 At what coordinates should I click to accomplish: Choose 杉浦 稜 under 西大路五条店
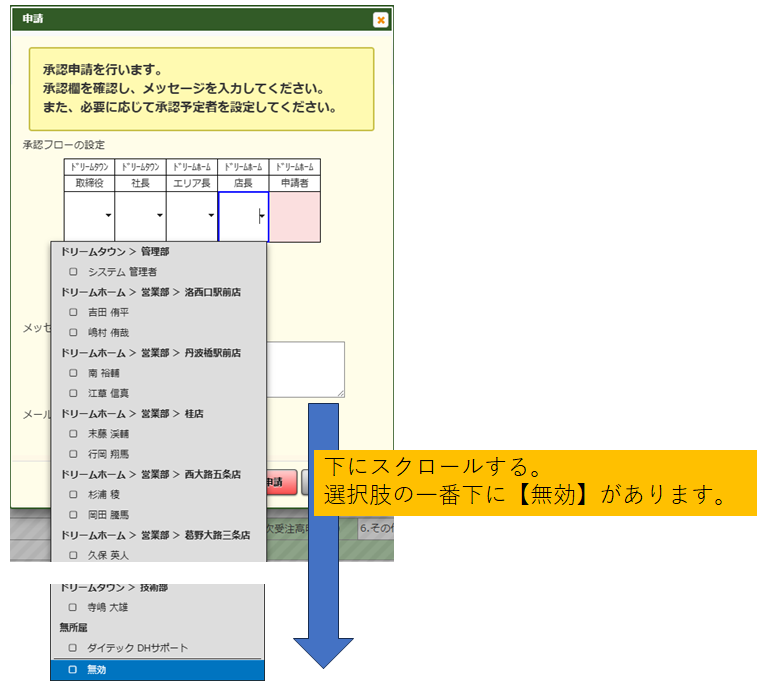coord(73,495)
